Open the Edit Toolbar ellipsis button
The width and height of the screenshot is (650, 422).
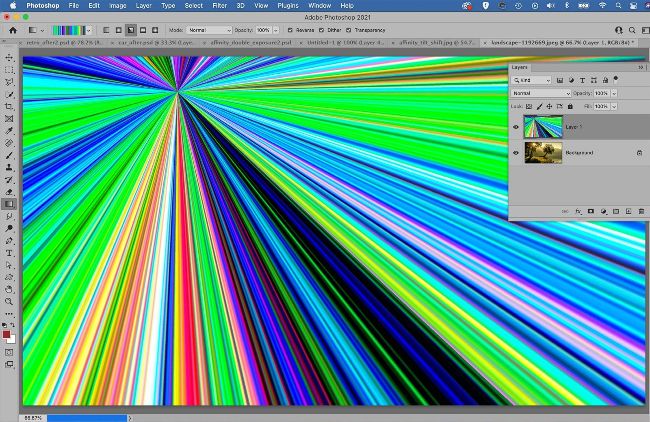pos(9,314)
